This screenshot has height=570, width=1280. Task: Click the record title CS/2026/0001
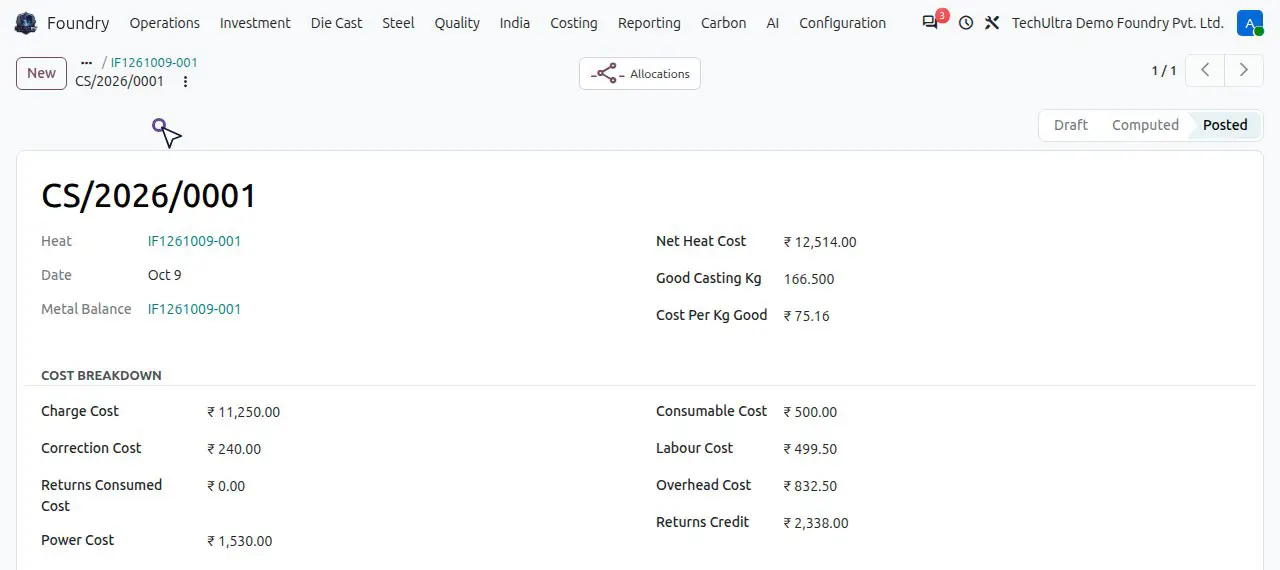149,196
